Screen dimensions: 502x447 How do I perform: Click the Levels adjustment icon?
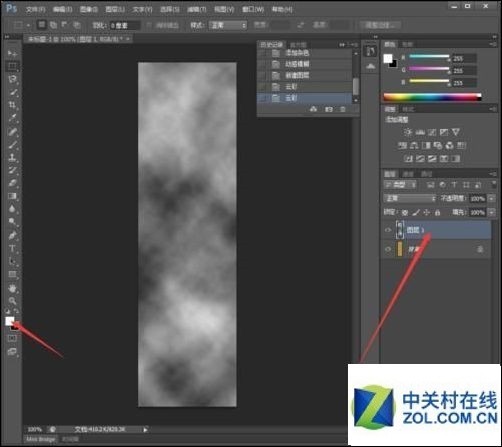[420, 132]
